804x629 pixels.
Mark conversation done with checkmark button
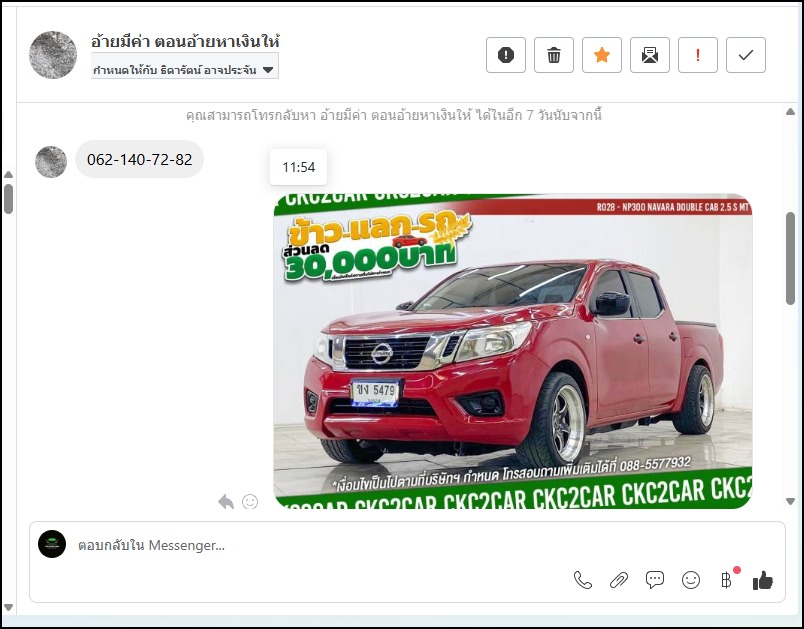(746, 55)
